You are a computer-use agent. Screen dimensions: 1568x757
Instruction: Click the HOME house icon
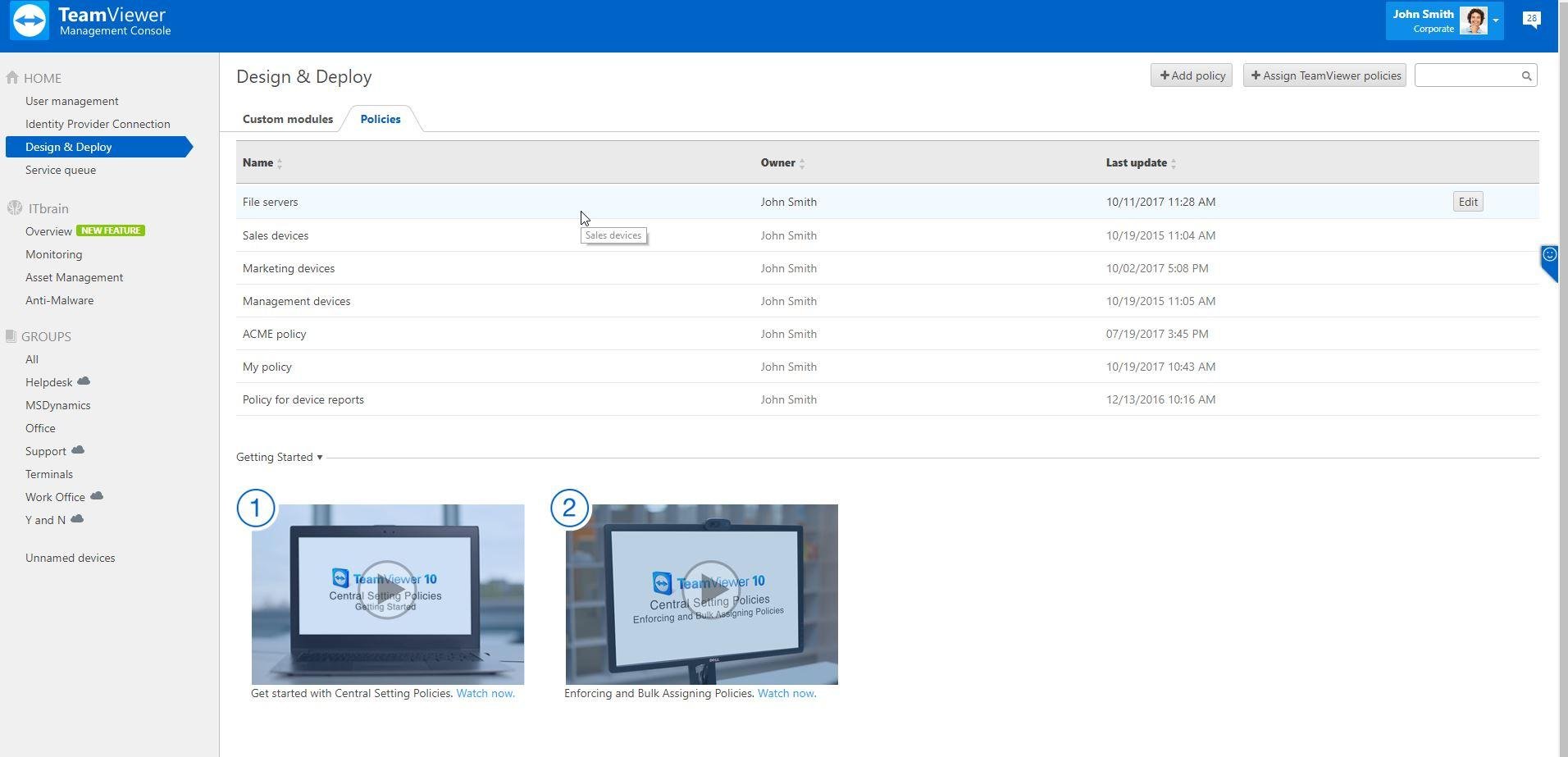click(12, 78)
